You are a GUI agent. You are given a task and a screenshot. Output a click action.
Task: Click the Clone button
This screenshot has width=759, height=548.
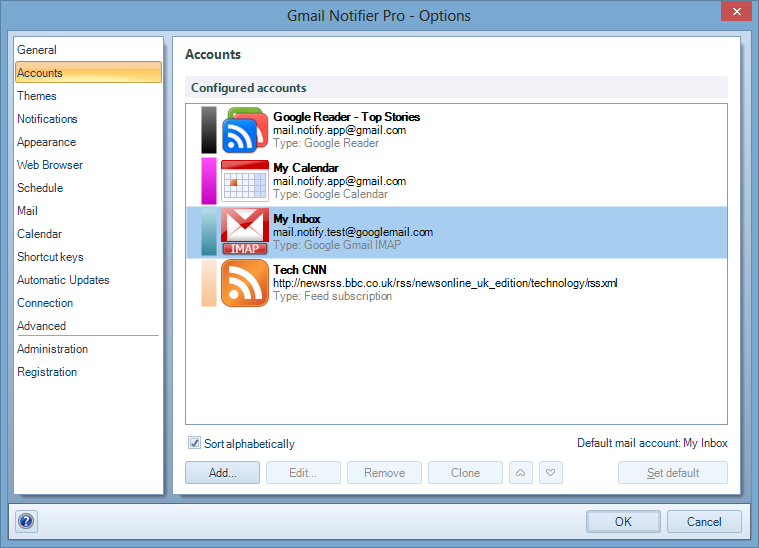466,472
